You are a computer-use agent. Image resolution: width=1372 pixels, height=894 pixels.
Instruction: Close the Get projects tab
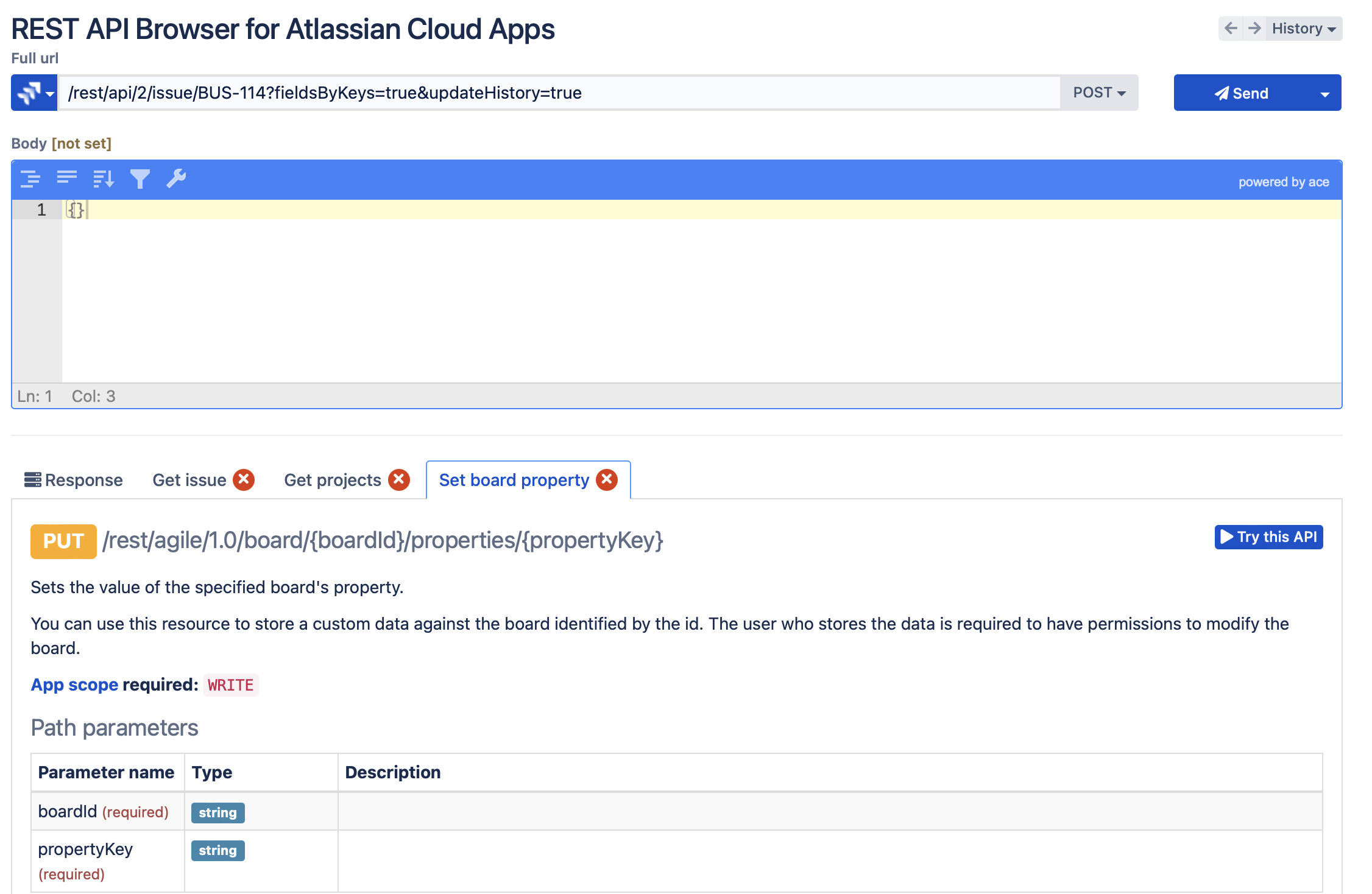(x=399, y=480)
